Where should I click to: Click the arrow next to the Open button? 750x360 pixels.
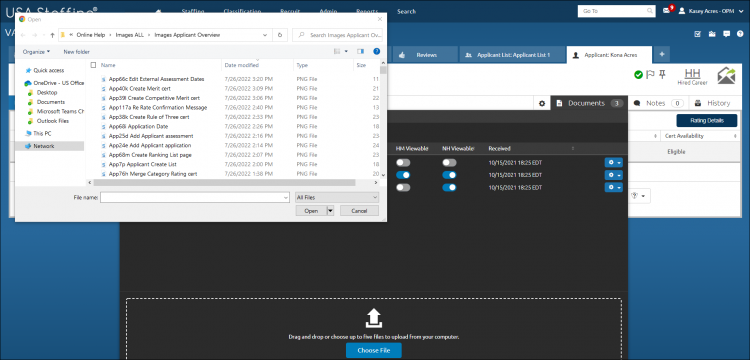(330, 211)
